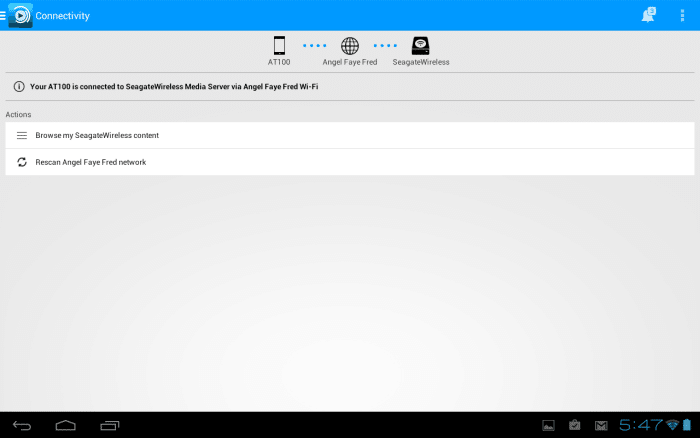Viewport: 700px width, 438px height.
Task: Open the picture notification in status bar
Action: [548, 425]
